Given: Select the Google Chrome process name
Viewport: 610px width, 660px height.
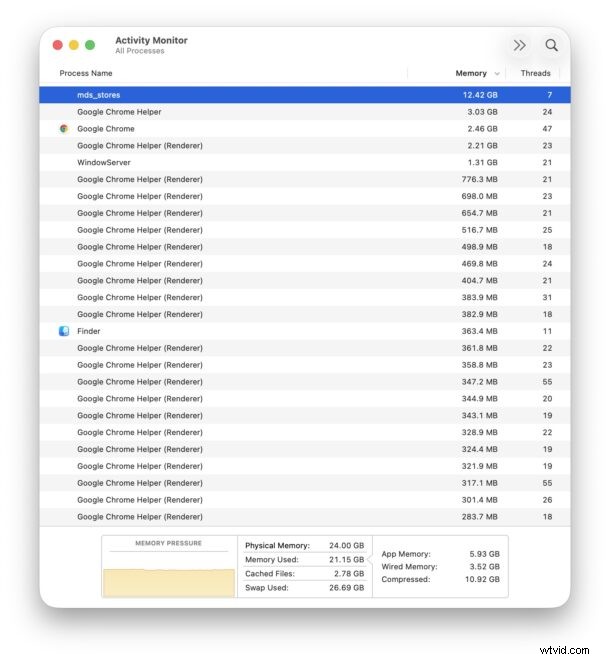Looking at the screenshot, I should click(x=106, y=129).
